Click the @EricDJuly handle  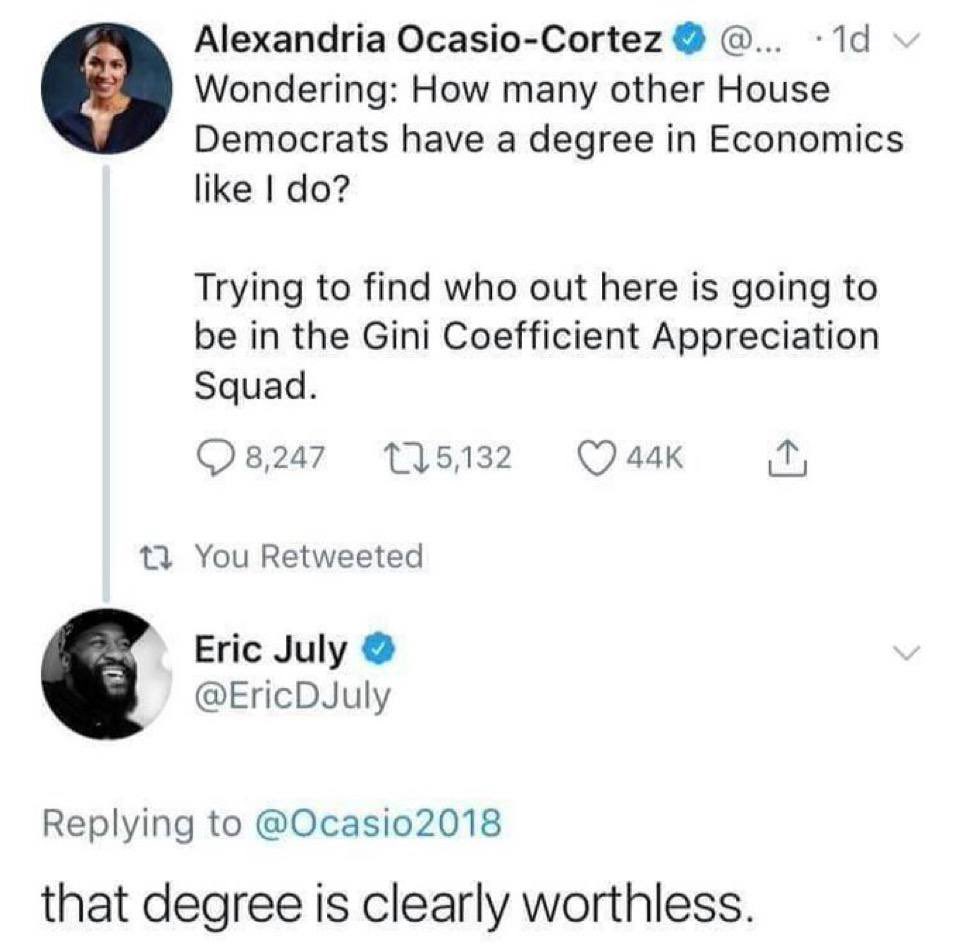pyautogui.click(x=292, y=695)
